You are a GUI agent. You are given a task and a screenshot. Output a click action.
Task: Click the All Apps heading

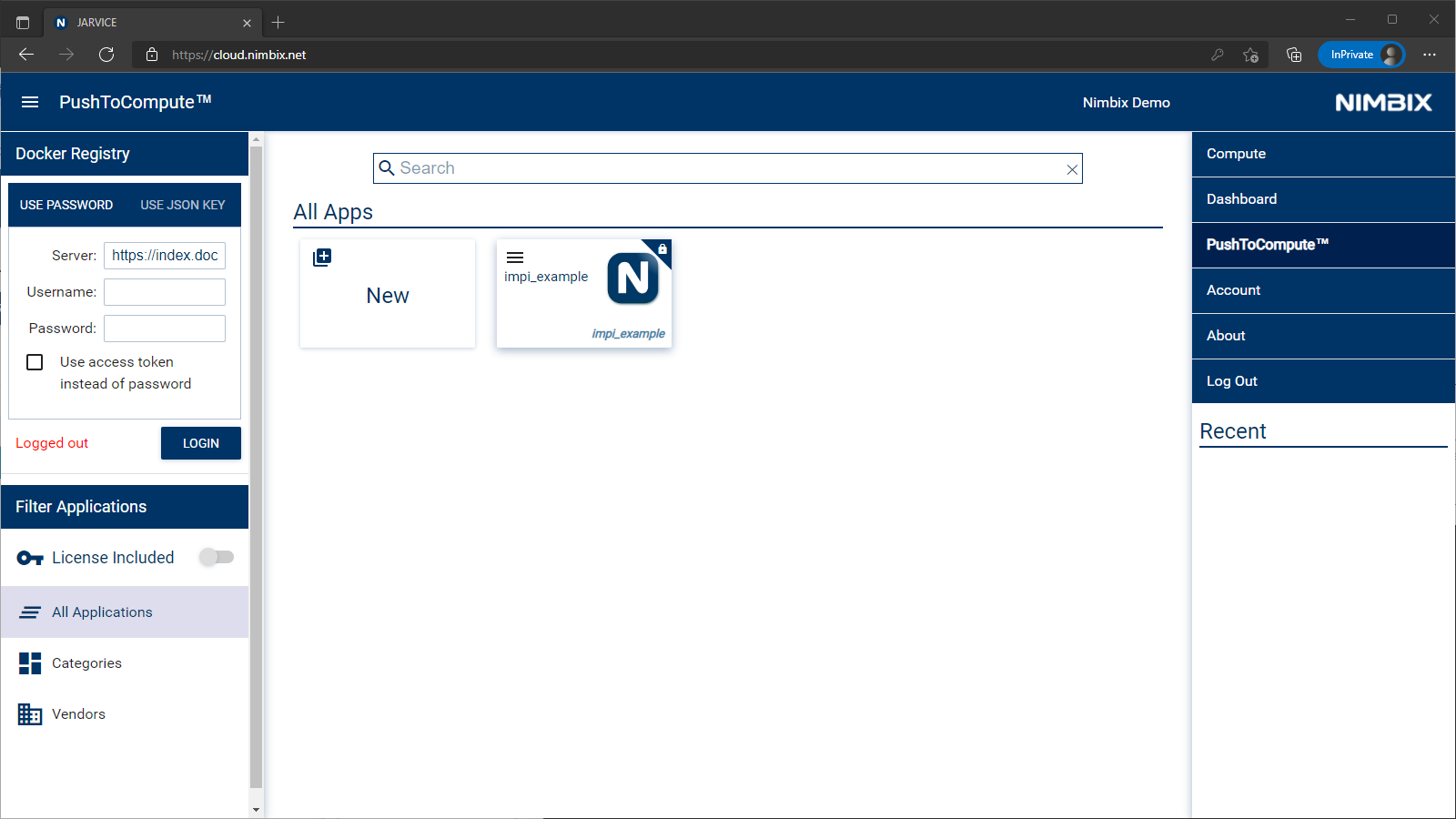pos(333,212)
